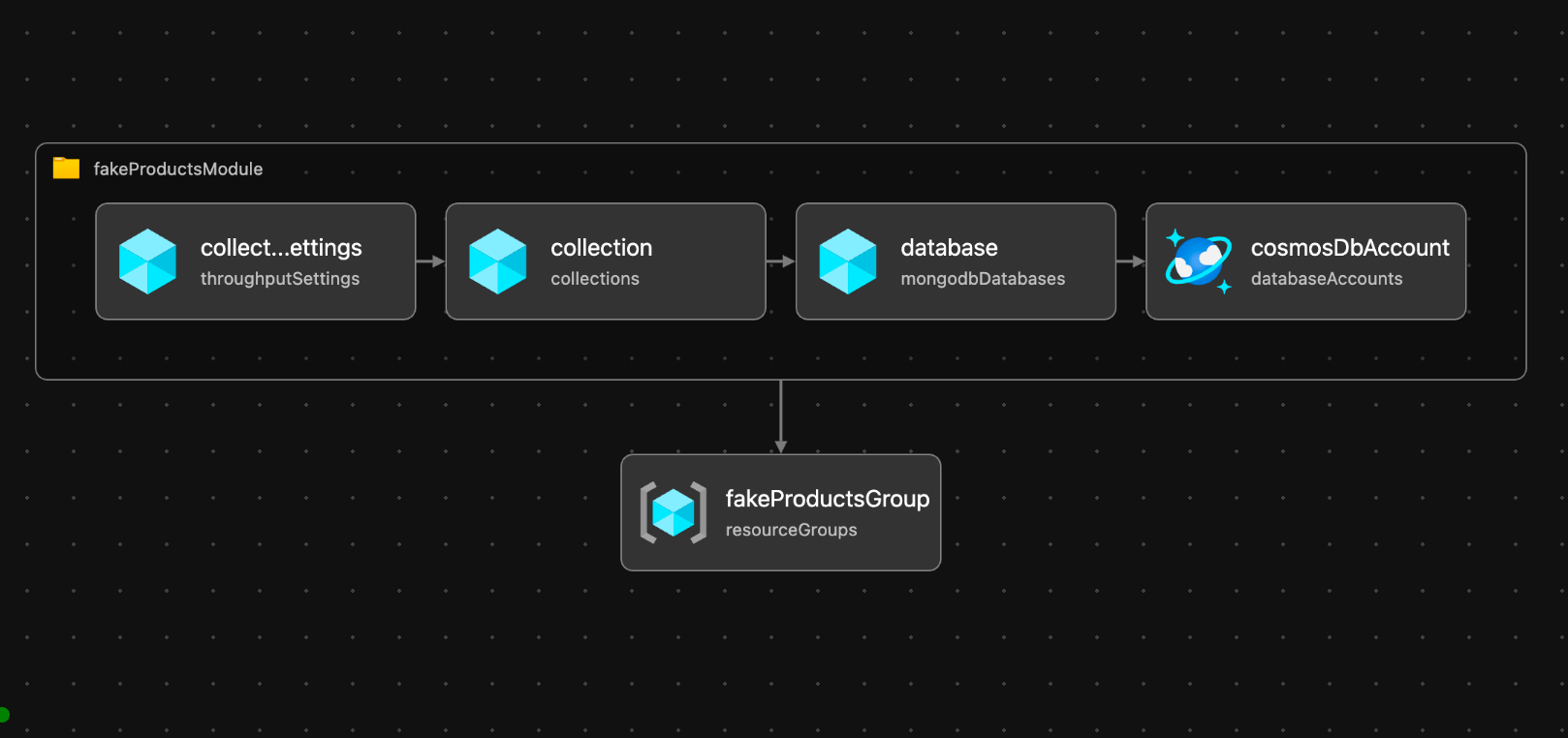The width and height of the screenshot is (1568, 738).
Task: Click the fakeProductsModule folder icon
Action: (x=66, y=169)
